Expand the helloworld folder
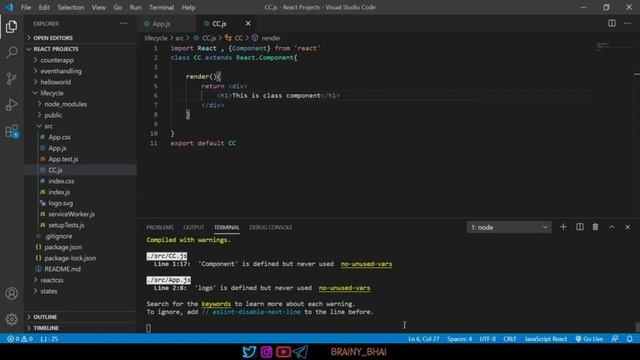 (x=56, y=82)
